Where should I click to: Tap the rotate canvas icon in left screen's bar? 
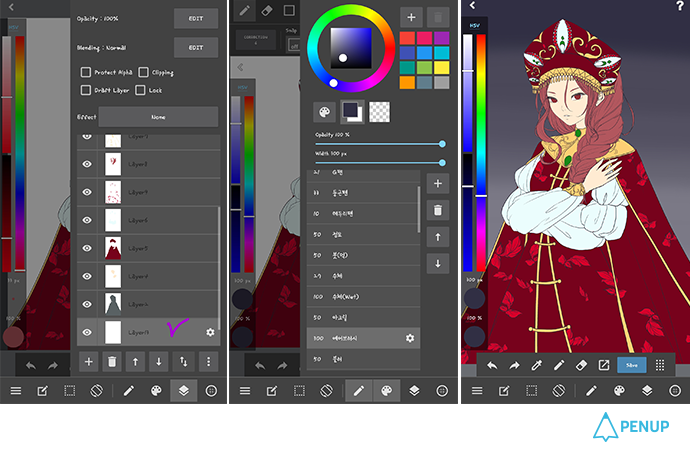point(96,391)
